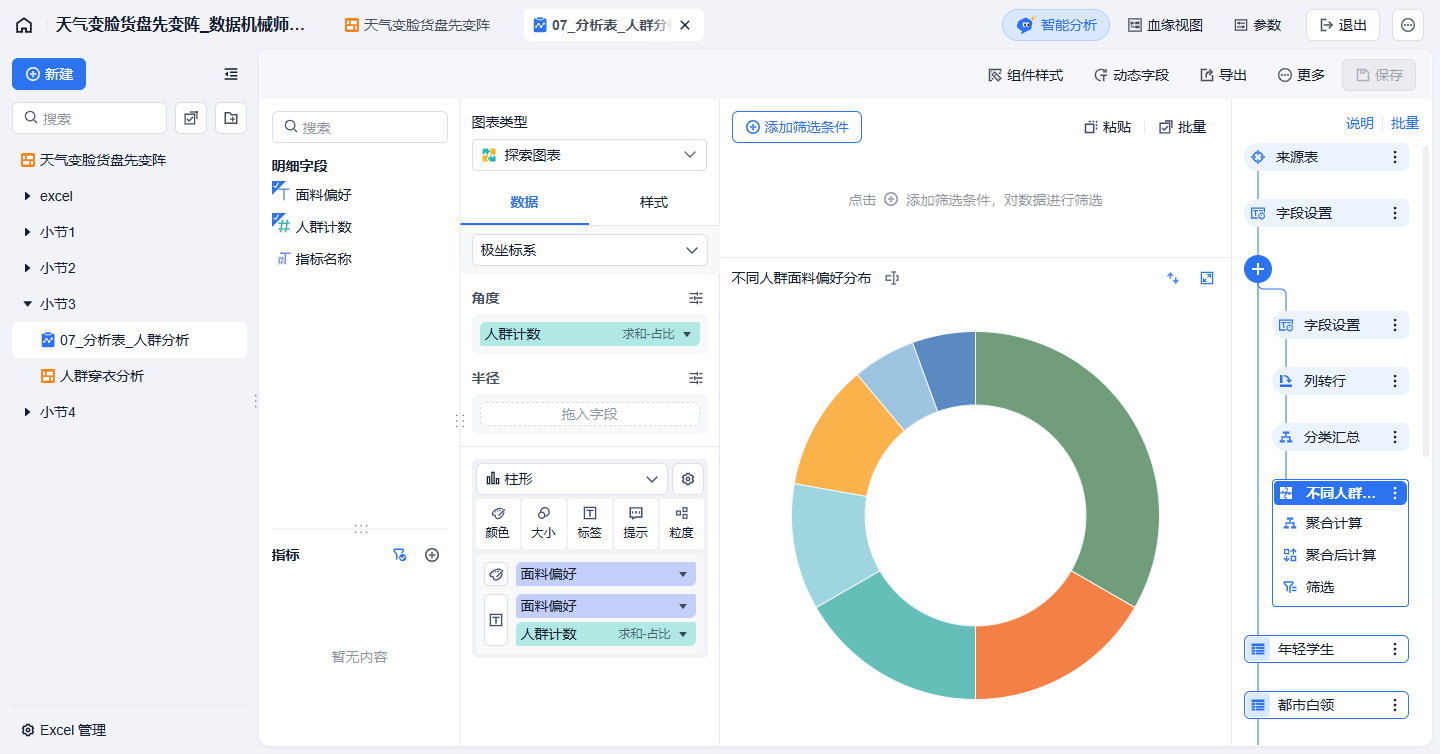The height and width of the screenshot is (754, 1440).
Task: Open the Granularity (粒度) mark setting
Action: click(682, 524)
